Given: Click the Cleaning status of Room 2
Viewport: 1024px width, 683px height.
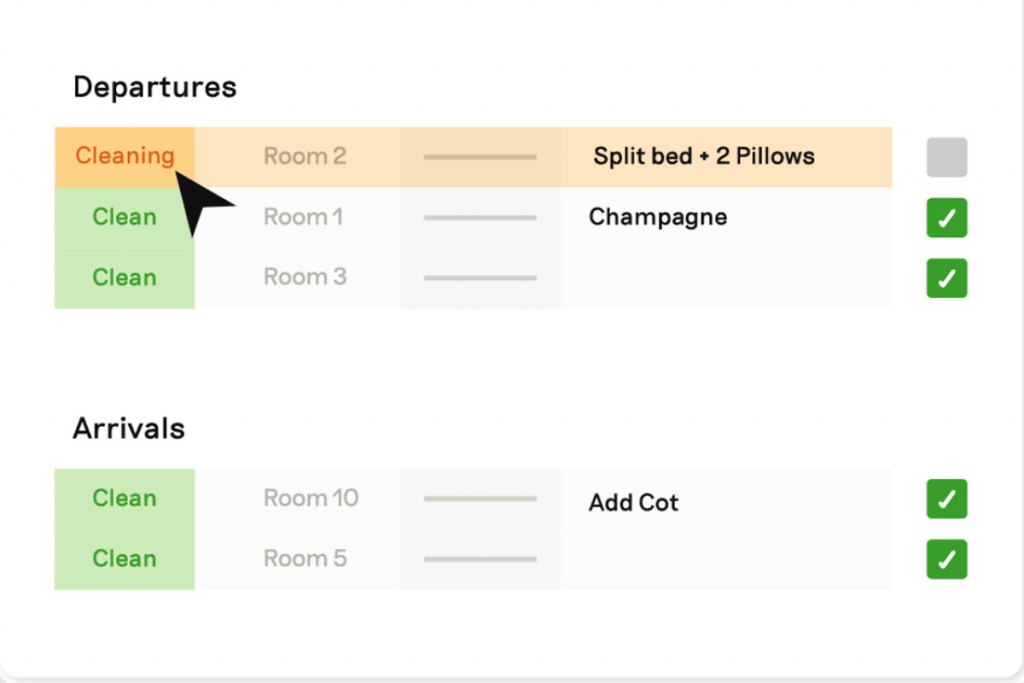Looking at the screenshot, I should 125,157.
